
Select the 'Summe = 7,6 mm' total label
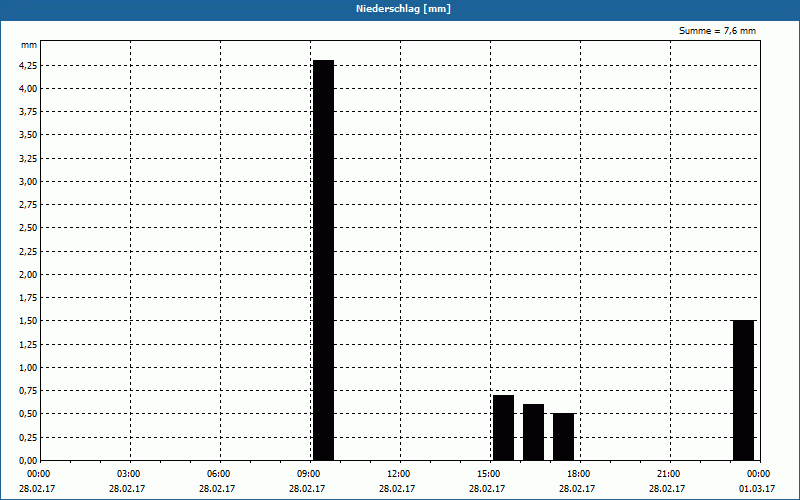click(717, 31)
